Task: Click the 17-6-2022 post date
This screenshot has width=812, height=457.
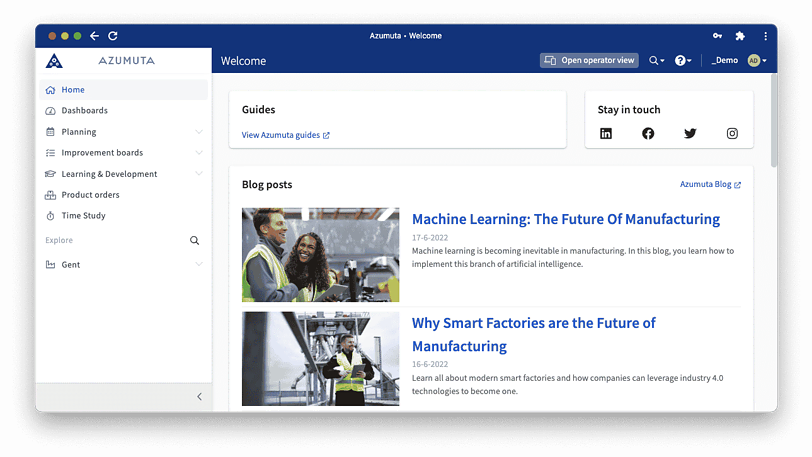Action: (430, 238)
